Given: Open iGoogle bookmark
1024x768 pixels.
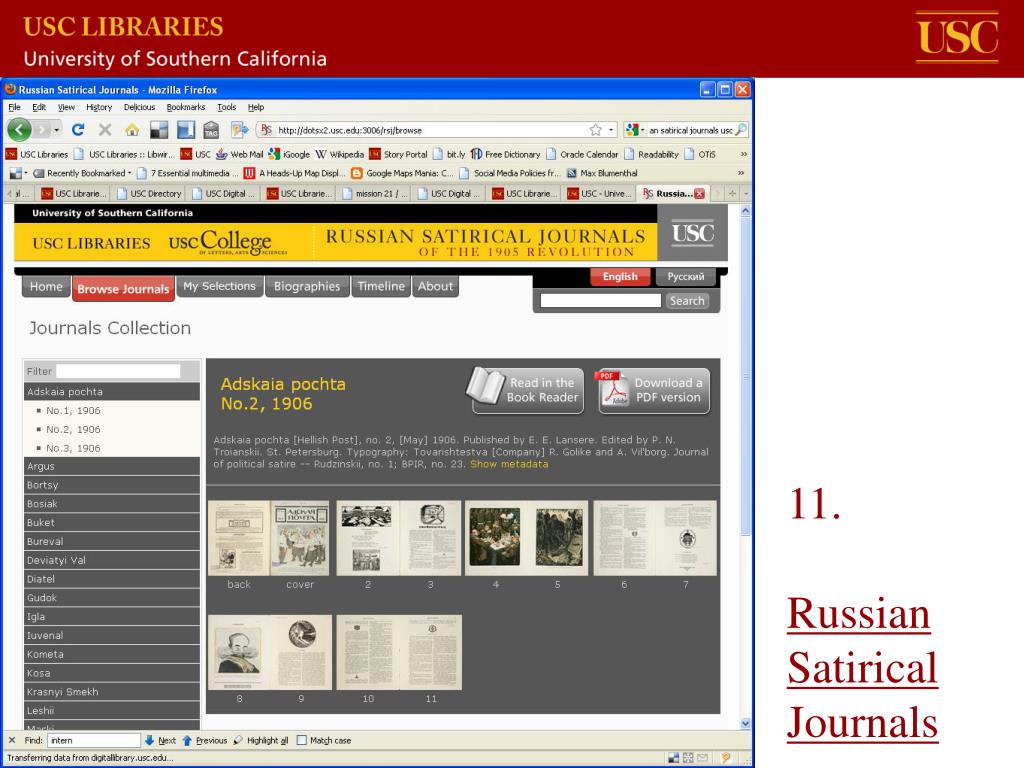Looking at the screenshot, I should 289,154.
